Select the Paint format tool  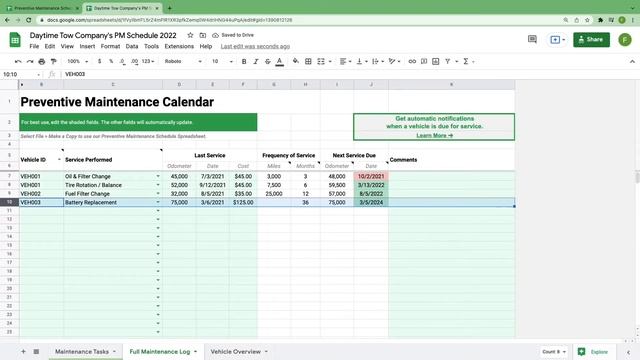point(53,61)
